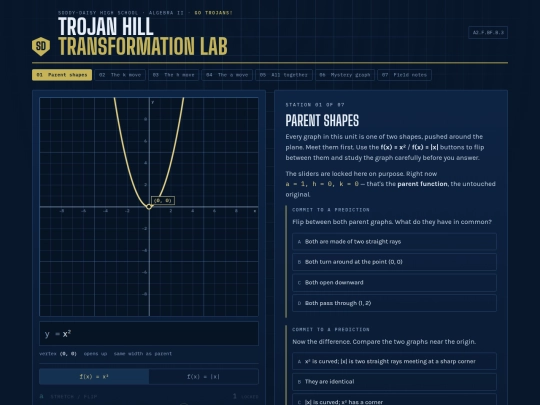This screenshot has height=405, width=540.
Task: Click 'a = 1, h = 0, k = 0' parameter text
Action: point(322,184)
